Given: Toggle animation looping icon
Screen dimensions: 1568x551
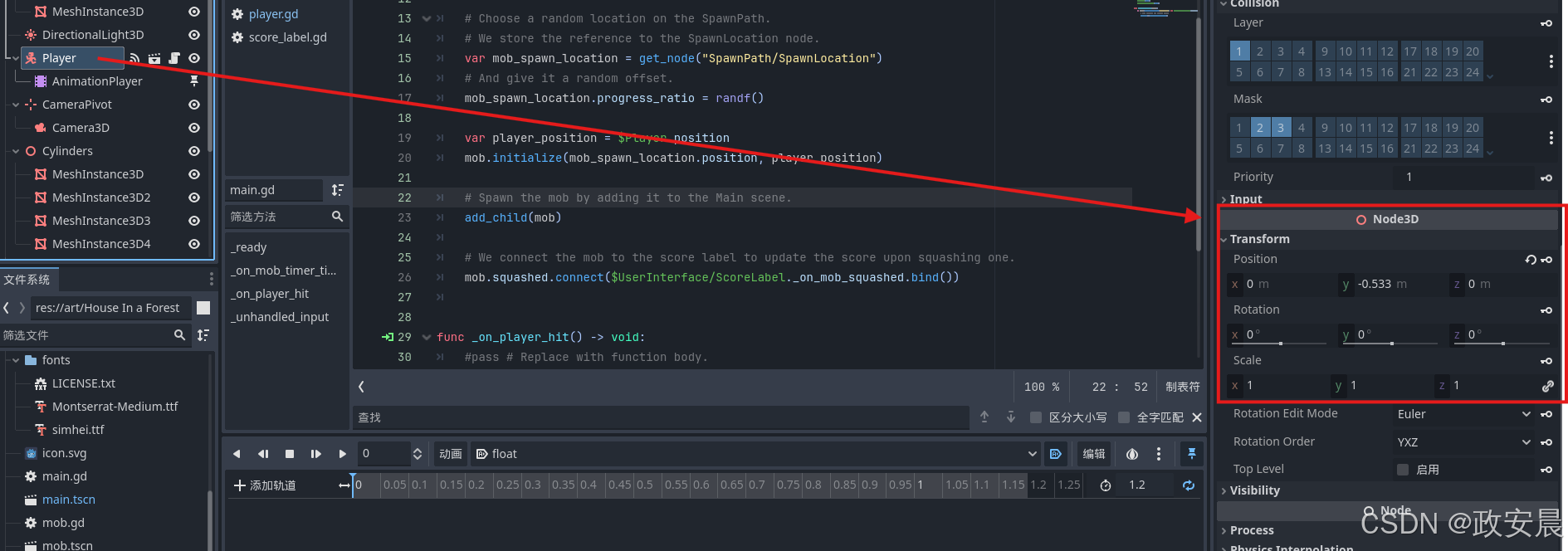Looking at the screenshot, I should click(1189, 485).
